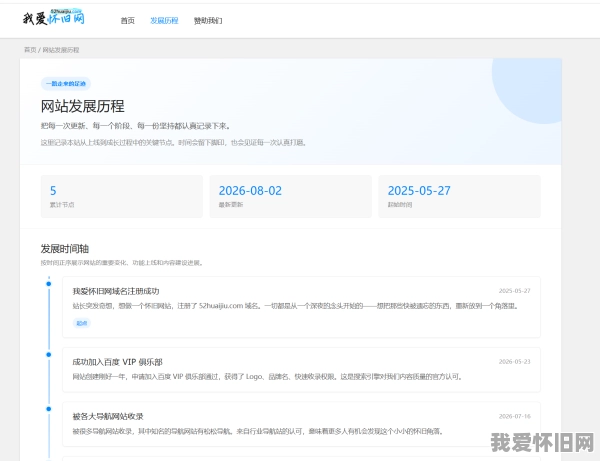This screenshot has height=461, width=600.
Task: Click timeline dot for 成功加入百度 VIP 俱乐部
Action: coord(49,355)
